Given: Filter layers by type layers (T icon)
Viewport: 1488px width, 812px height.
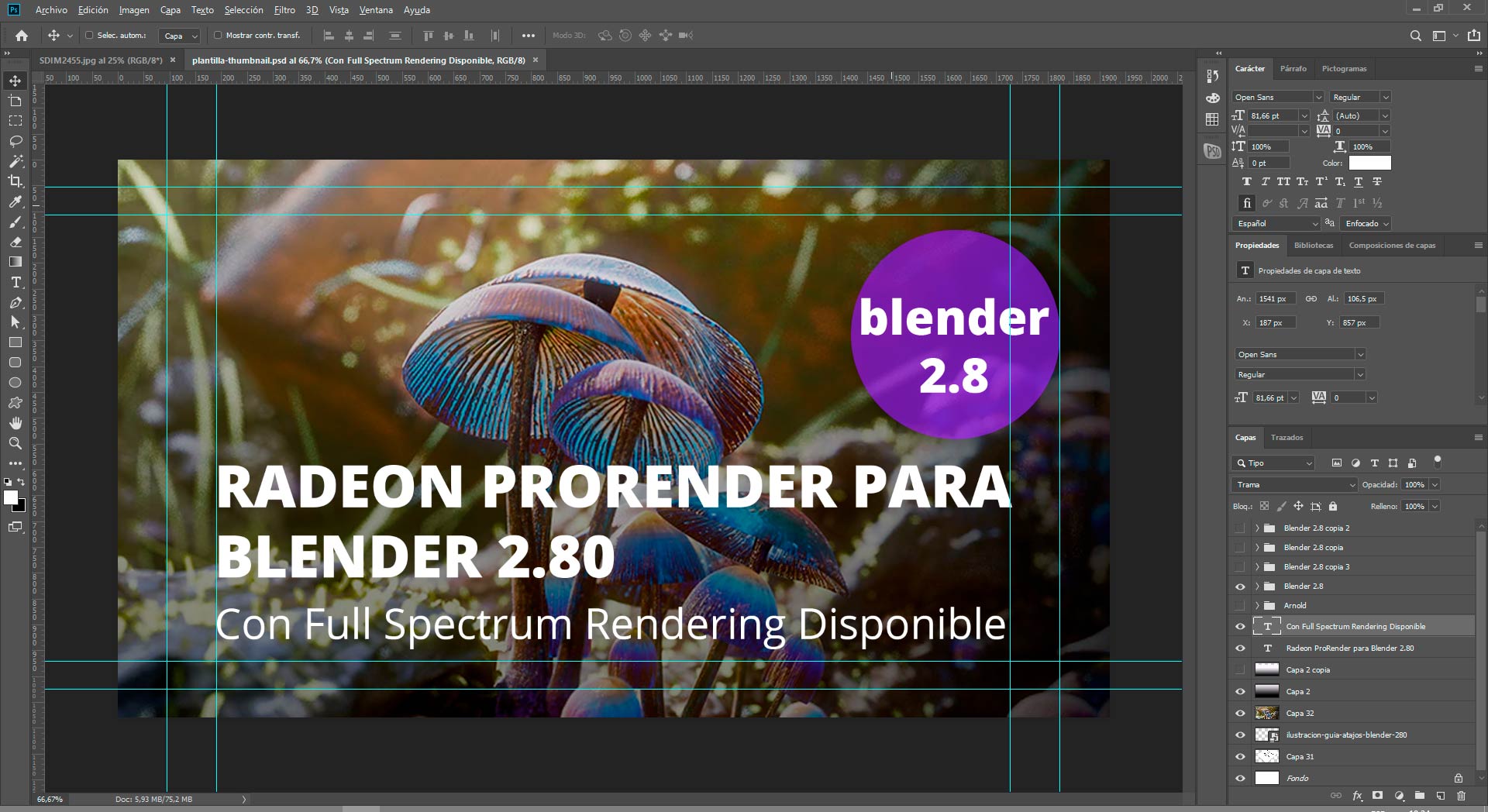Looking at the screenshot, I should tap(1374, 463).
